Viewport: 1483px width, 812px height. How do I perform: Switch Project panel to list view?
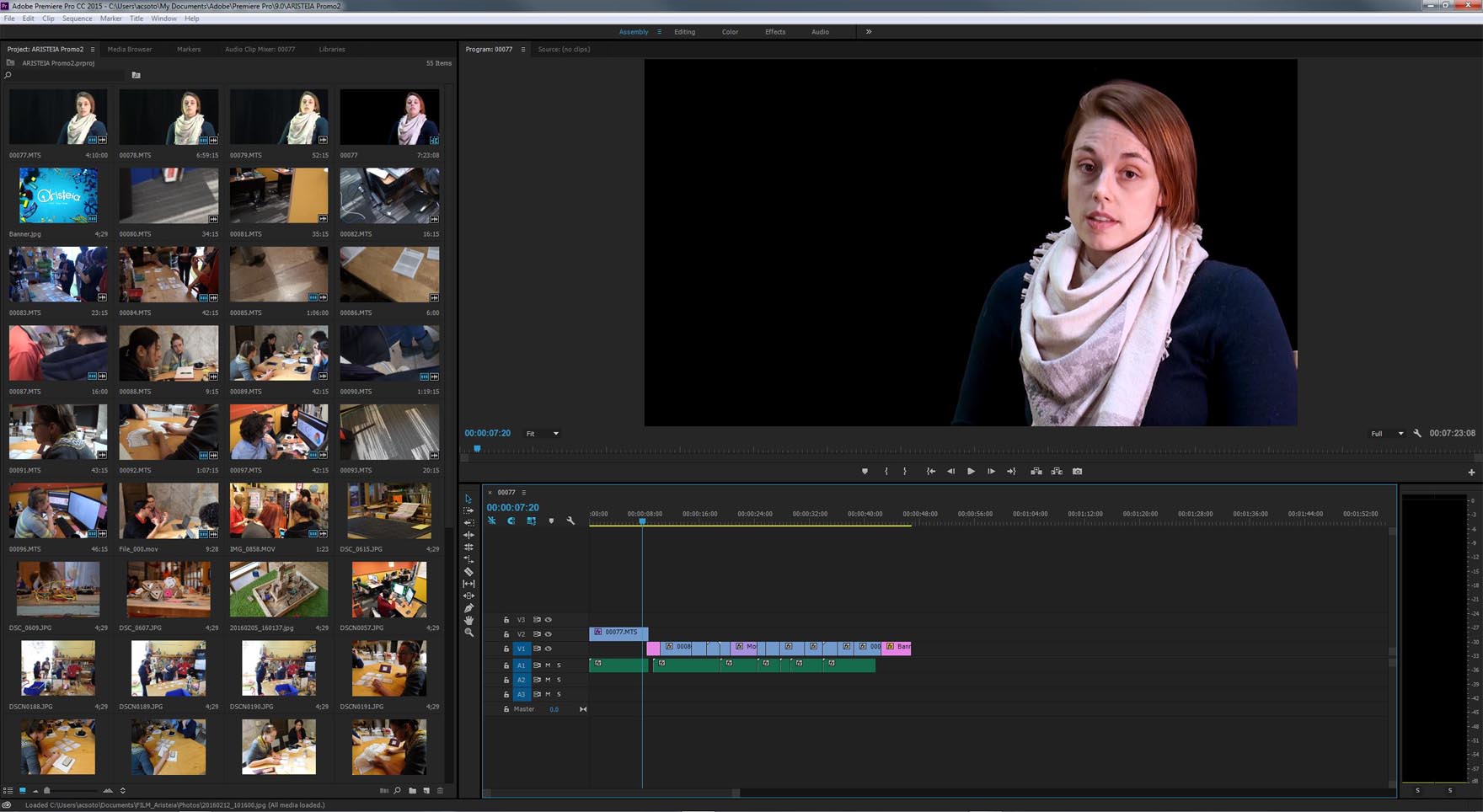point(8,791)
